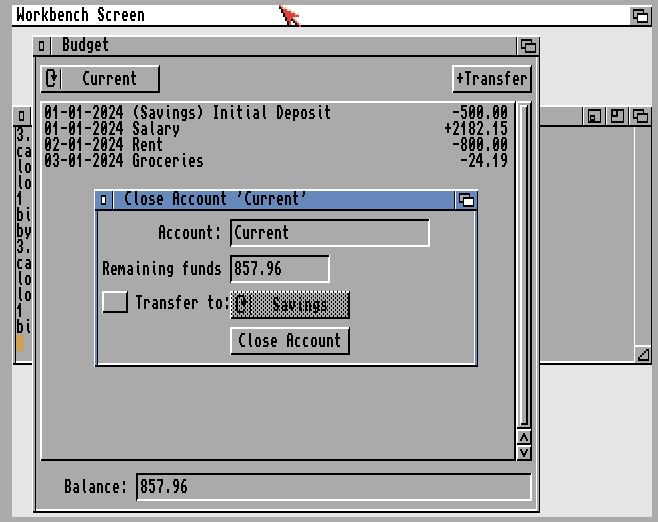The width and height of the screenshot is (658, 522).
Task: Click the transaction list scrollbar track
Action: point(524,265)
